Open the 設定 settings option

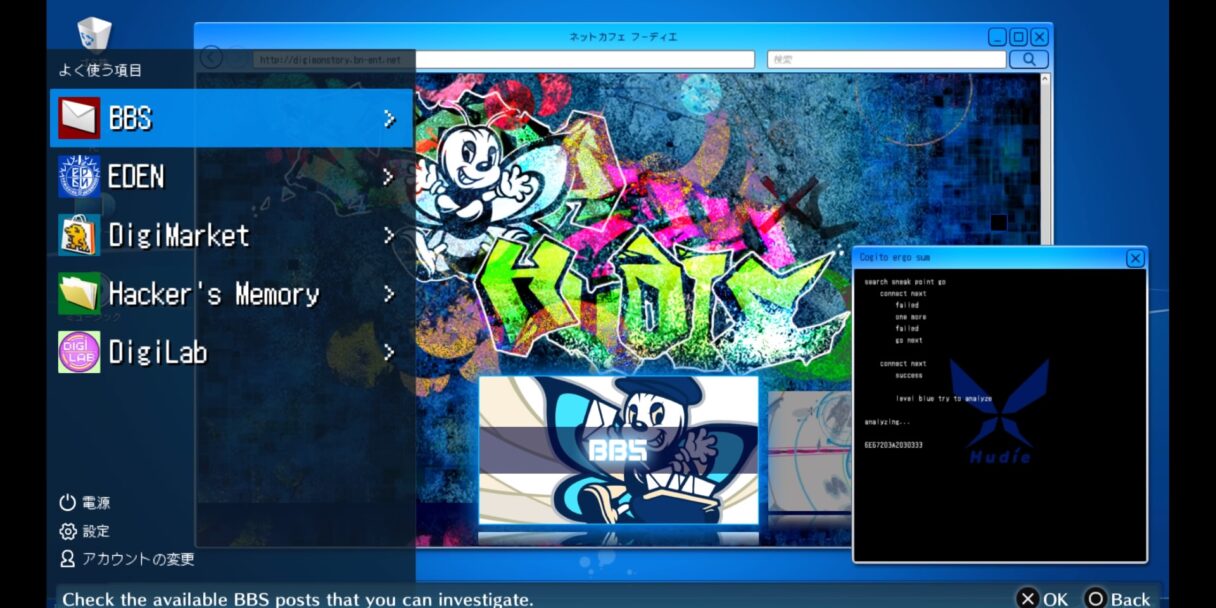click(x=96, y=531)
